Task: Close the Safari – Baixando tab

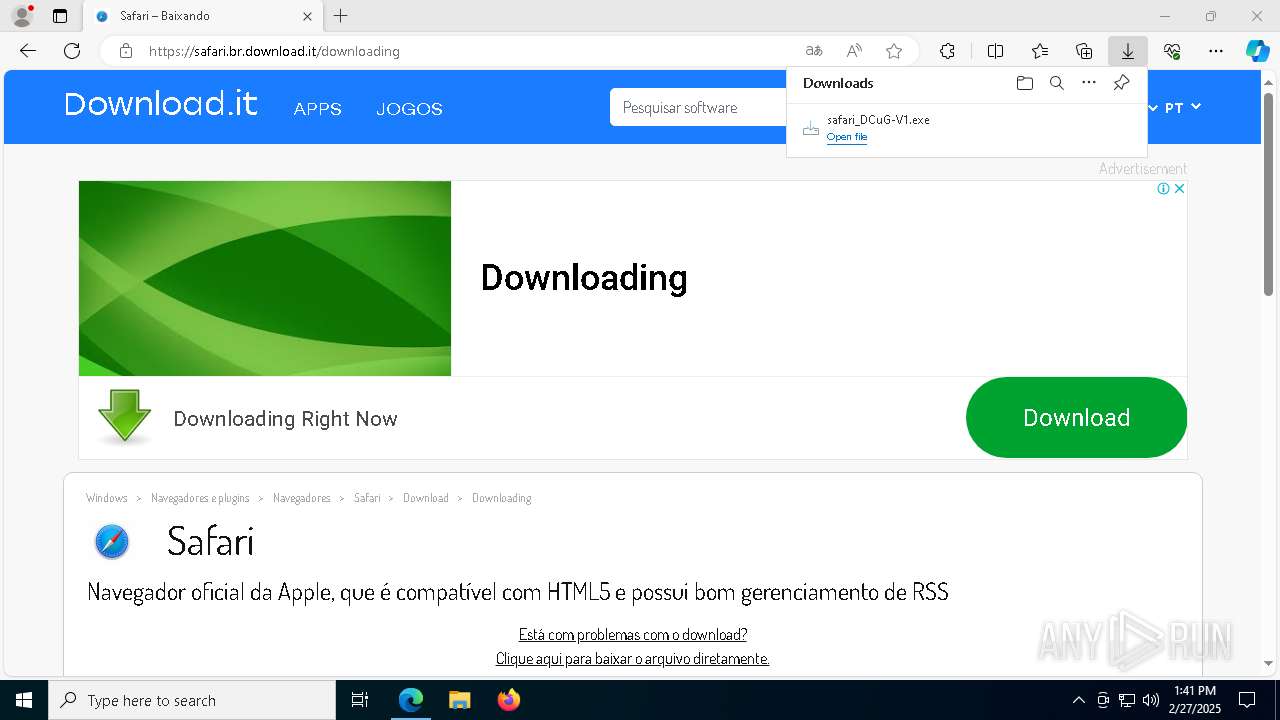Action: (x=307, y=16)
